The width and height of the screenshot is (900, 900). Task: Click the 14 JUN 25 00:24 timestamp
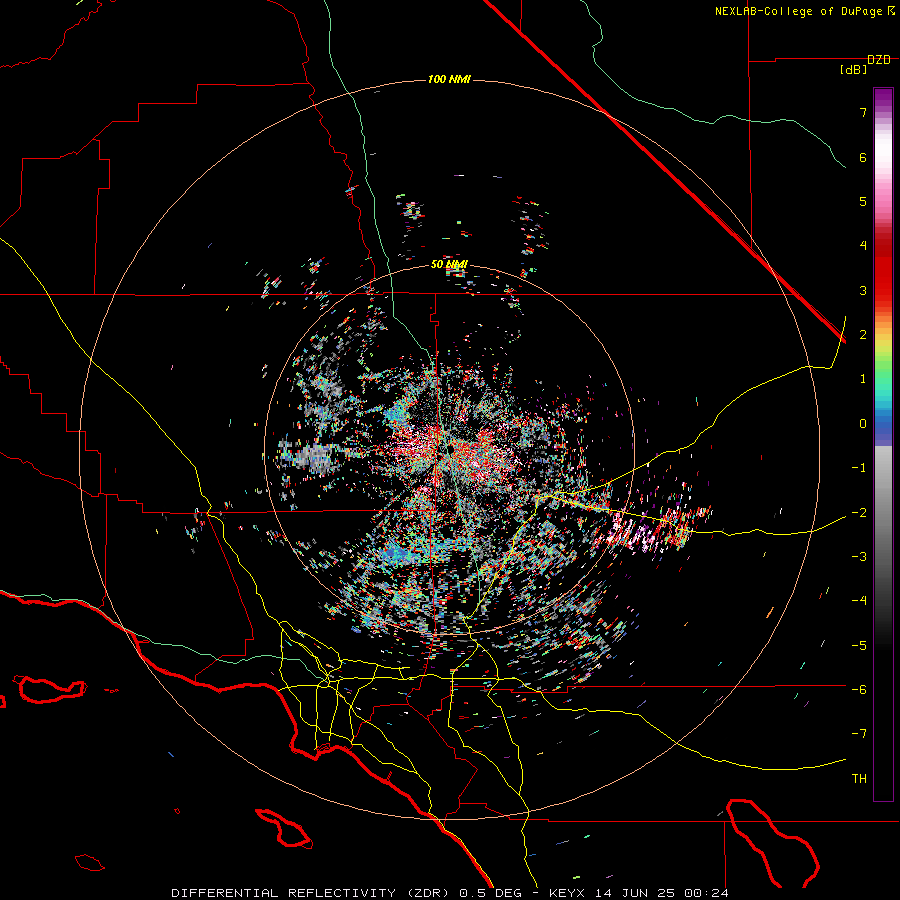point(661,893)
